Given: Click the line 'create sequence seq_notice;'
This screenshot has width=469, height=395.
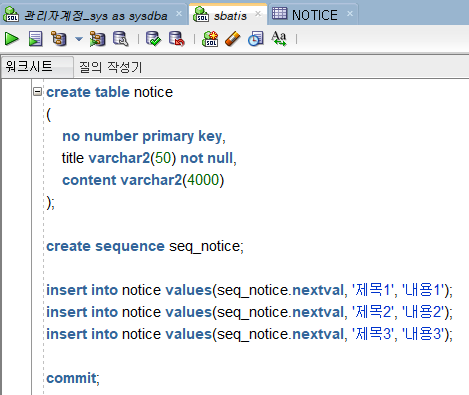Looking at the screenshot, I should pos(145,247).
